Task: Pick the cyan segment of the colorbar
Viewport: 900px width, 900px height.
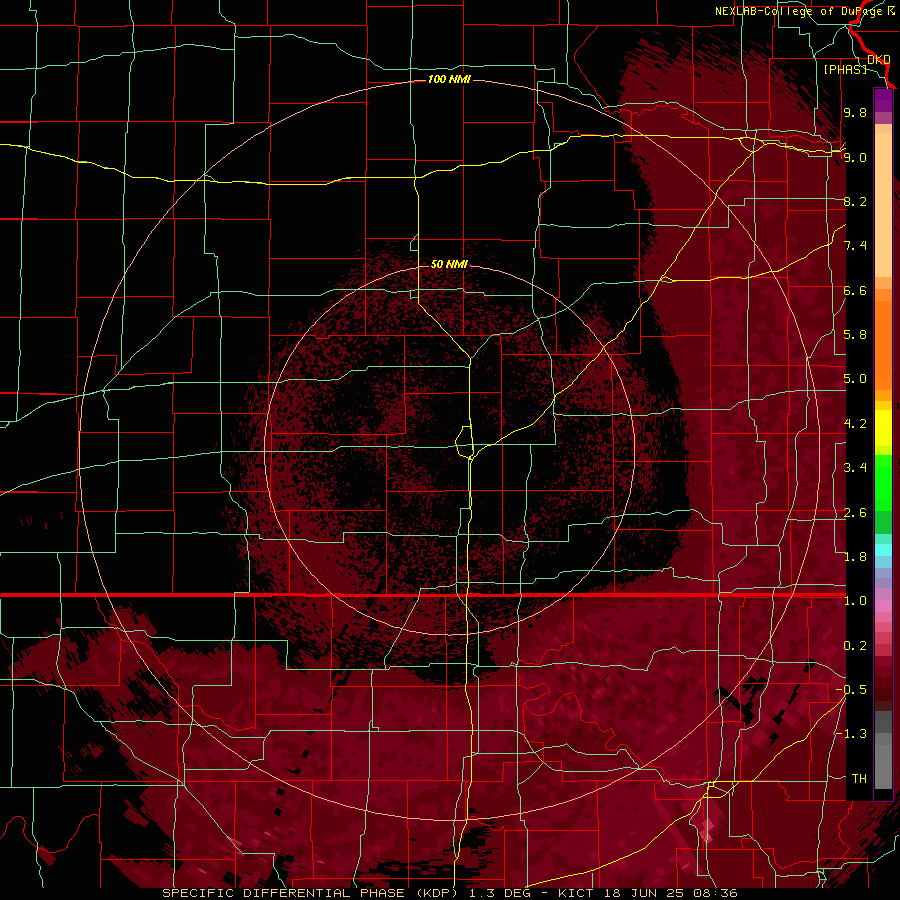Action: click(x=883, y=550)
